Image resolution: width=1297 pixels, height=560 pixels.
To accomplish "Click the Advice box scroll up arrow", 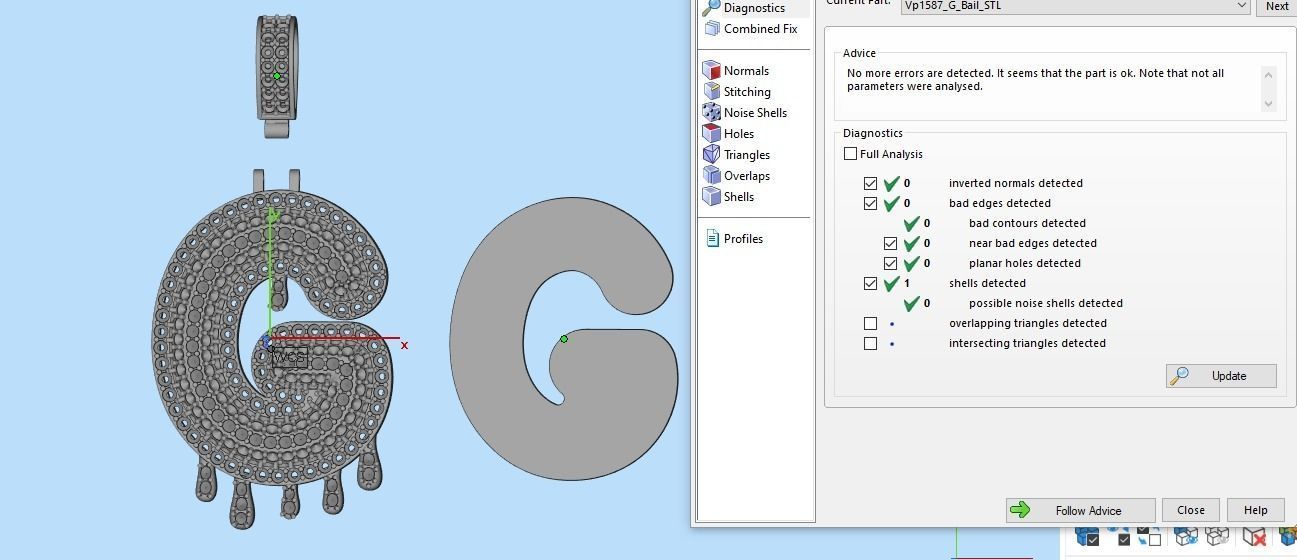I will coord(1269,74).
